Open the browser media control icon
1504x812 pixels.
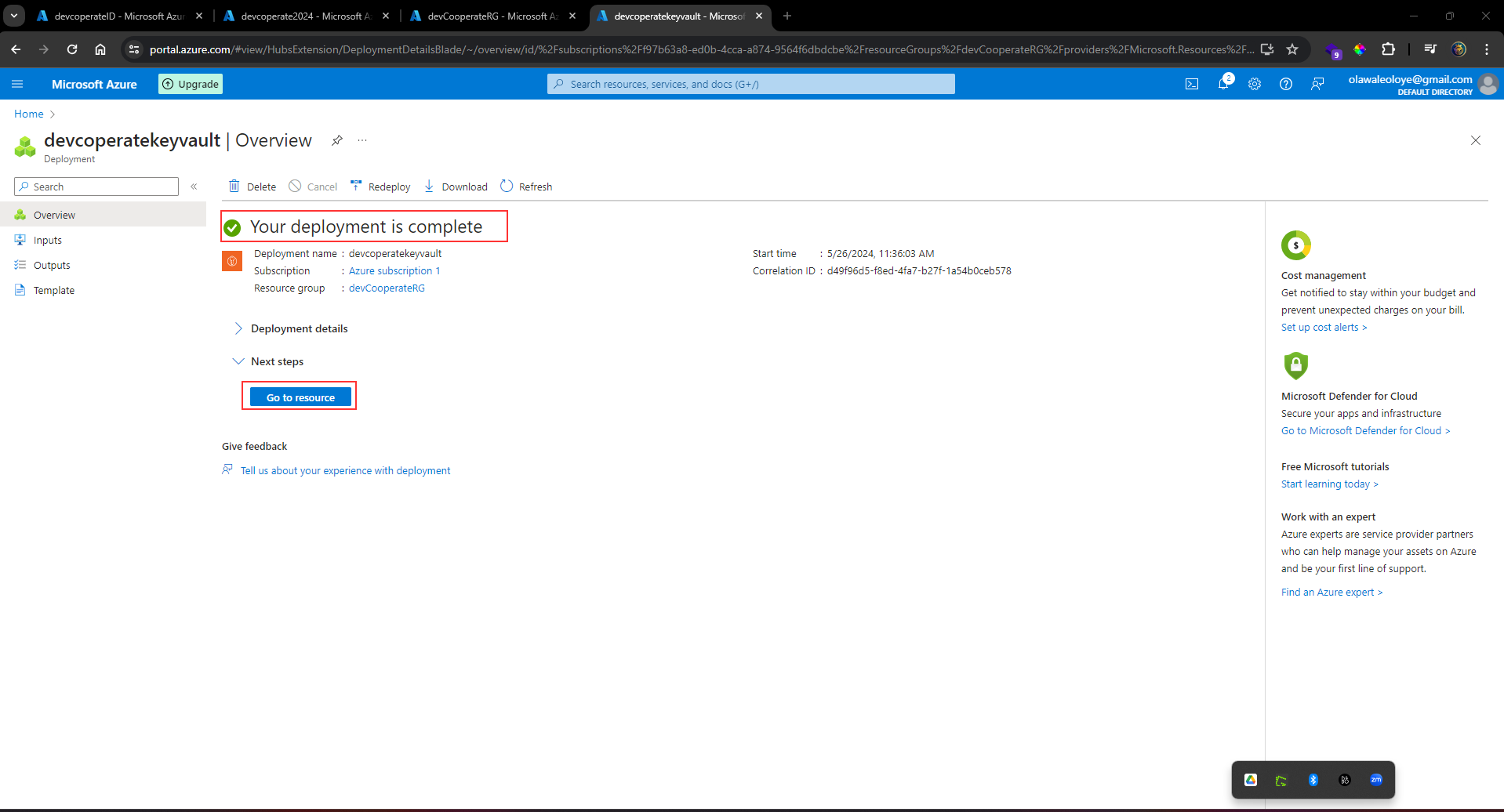coord(1430,49)
